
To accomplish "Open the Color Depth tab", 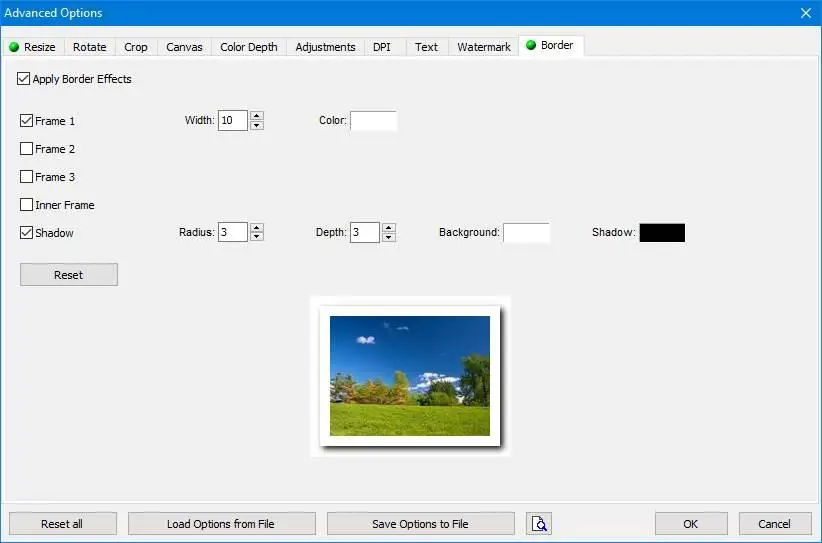I will [248, 47].
